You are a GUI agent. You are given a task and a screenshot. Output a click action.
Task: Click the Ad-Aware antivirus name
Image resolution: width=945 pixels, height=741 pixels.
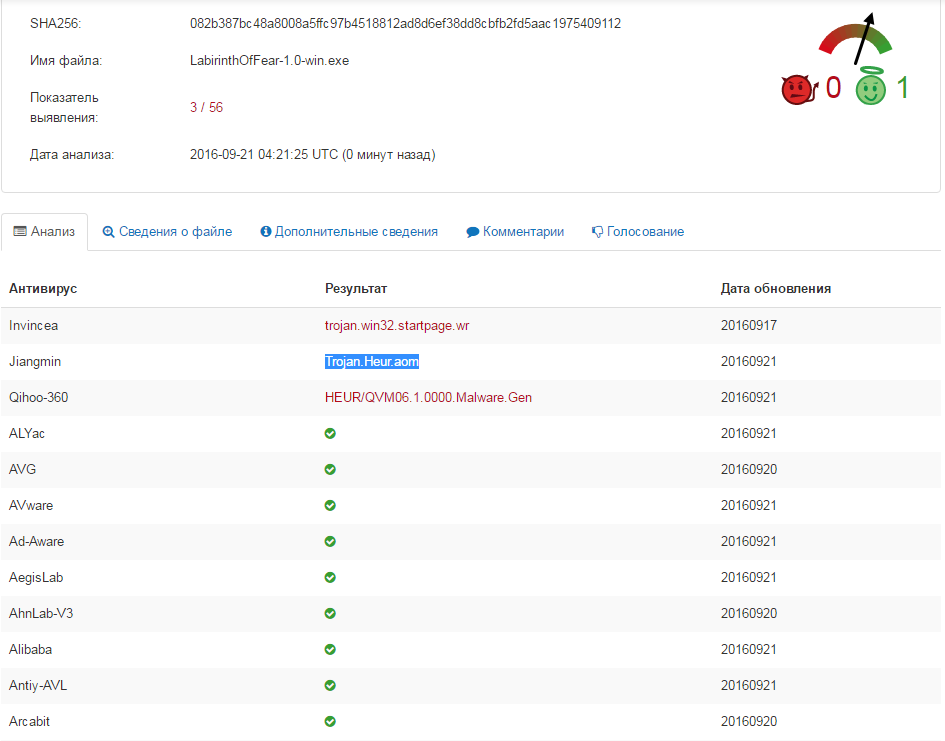click(36, 542)
